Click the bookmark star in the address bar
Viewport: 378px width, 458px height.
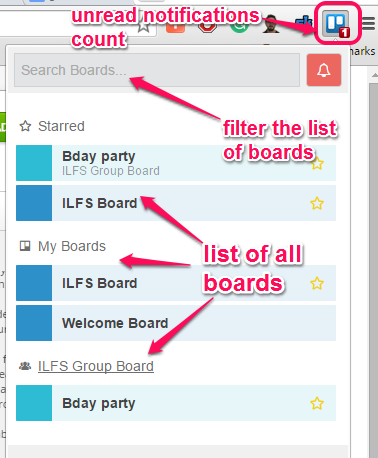[x=144, y=26]
